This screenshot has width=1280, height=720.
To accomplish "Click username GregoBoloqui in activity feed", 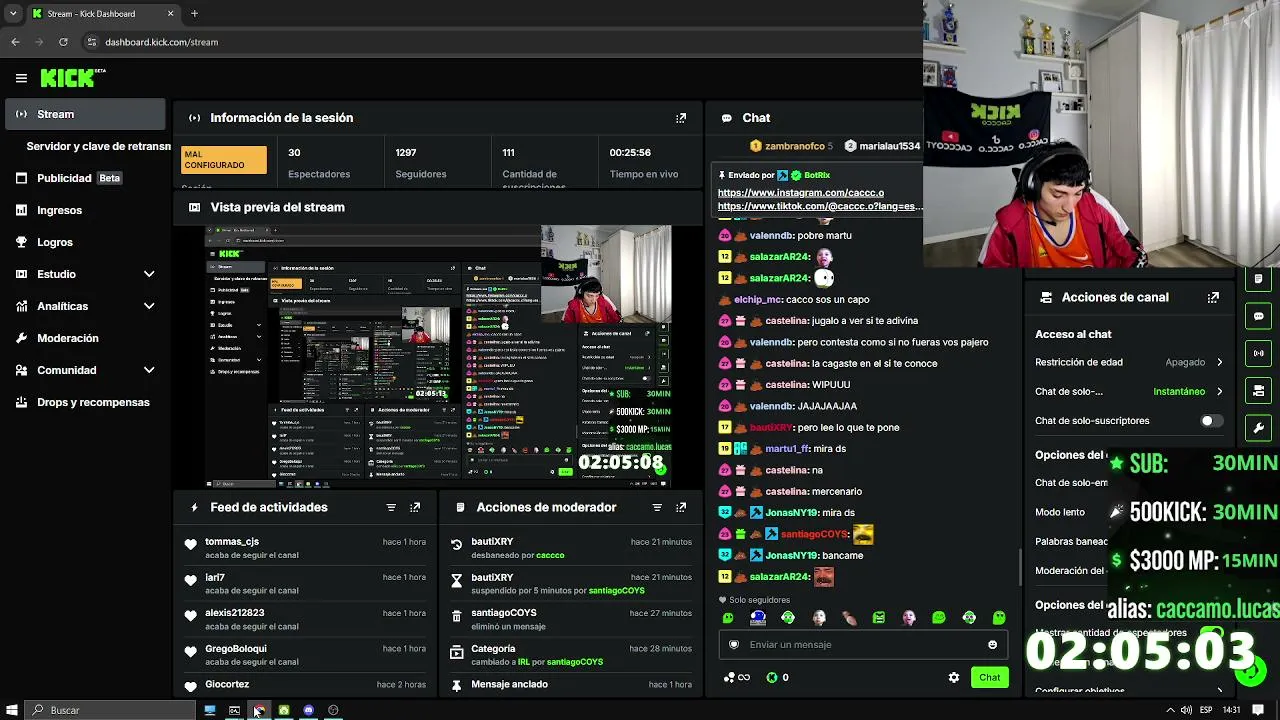I will [236, 649].
